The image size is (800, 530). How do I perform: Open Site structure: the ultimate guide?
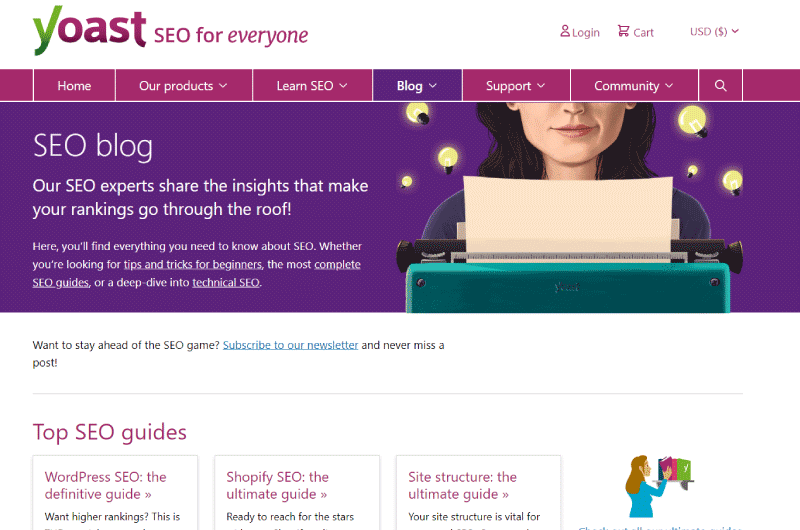[x=462, y=486]
